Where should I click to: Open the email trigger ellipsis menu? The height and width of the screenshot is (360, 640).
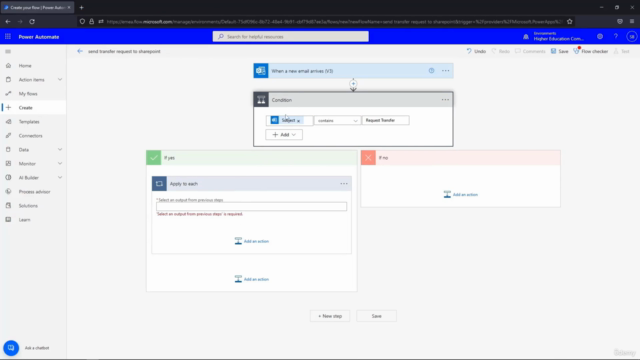445,71
